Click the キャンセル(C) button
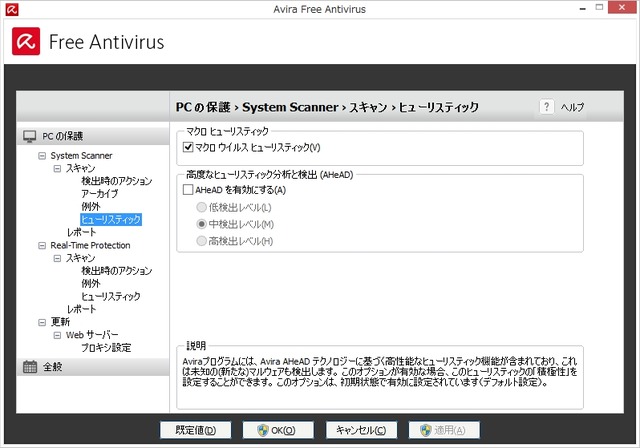This screenshot has width=640, height=448. 361,430
